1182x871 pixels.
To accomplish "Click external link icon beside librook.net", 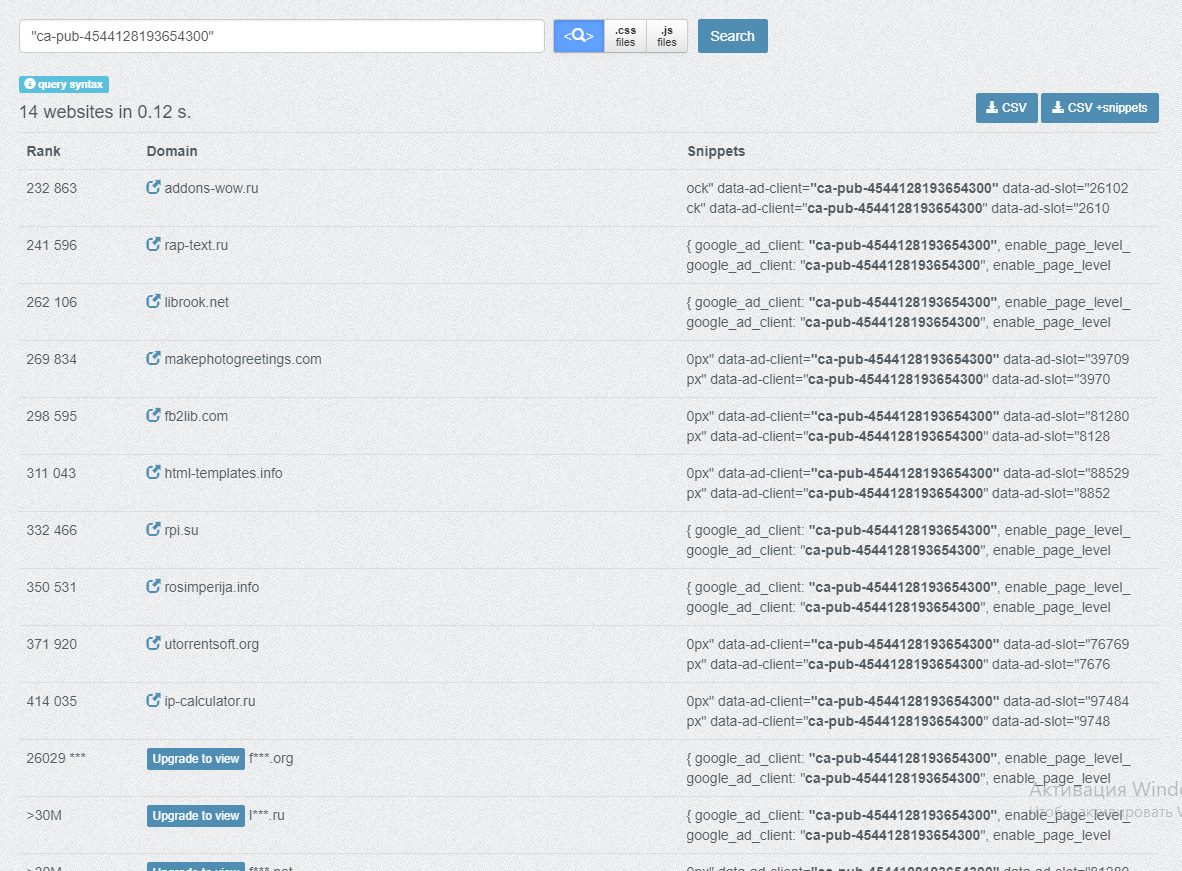I will 153,302.
